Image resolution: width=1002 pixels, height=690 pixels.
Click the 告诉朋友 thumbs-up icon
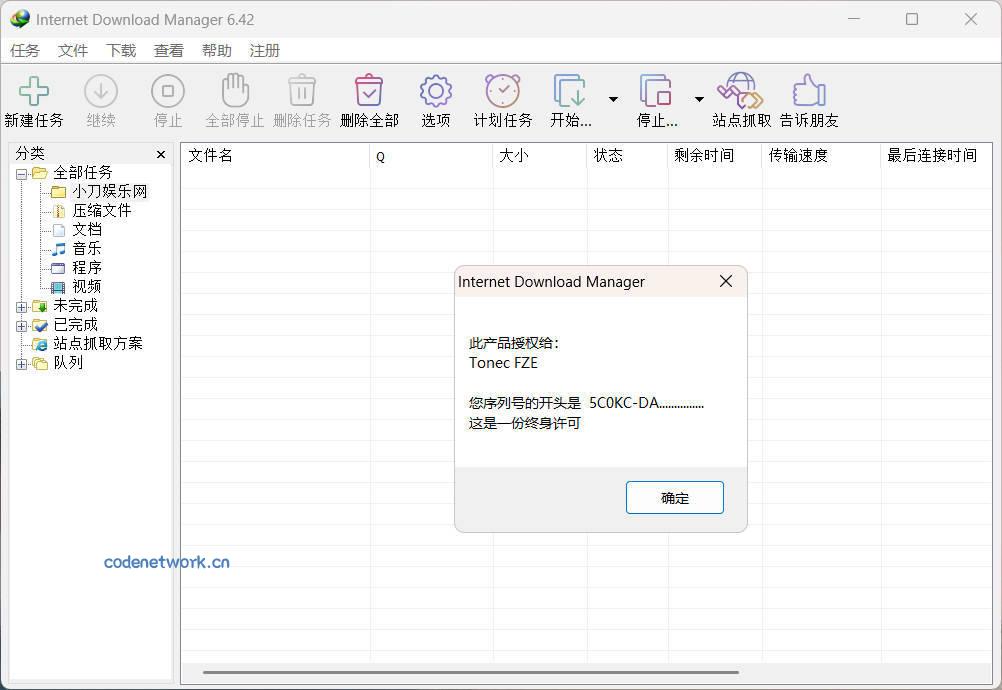(x=808, y=92)
